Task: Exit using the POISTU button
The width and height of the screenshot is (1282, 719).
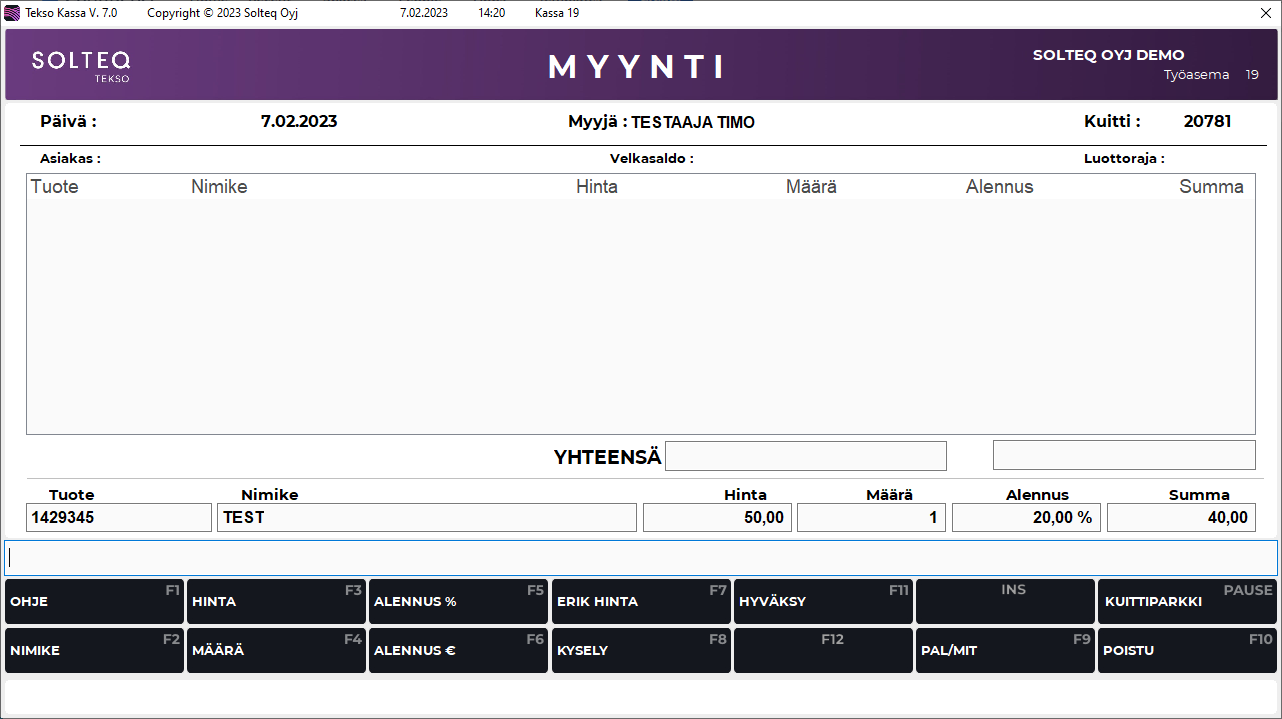Action: [1187, 650]
